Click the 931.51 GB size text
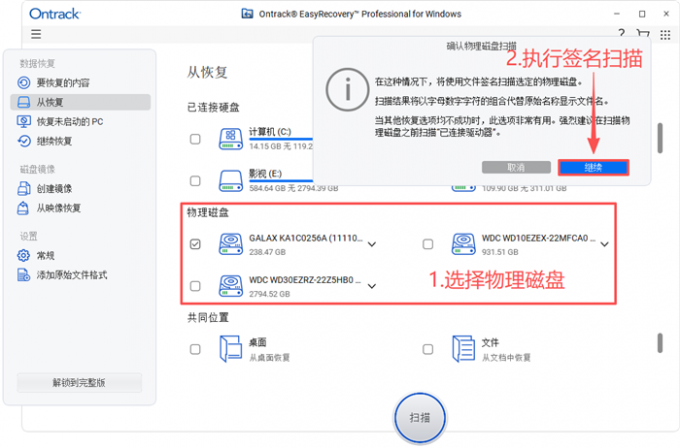Viewport: 680px width, 448px height. click(x=500, y=252)
